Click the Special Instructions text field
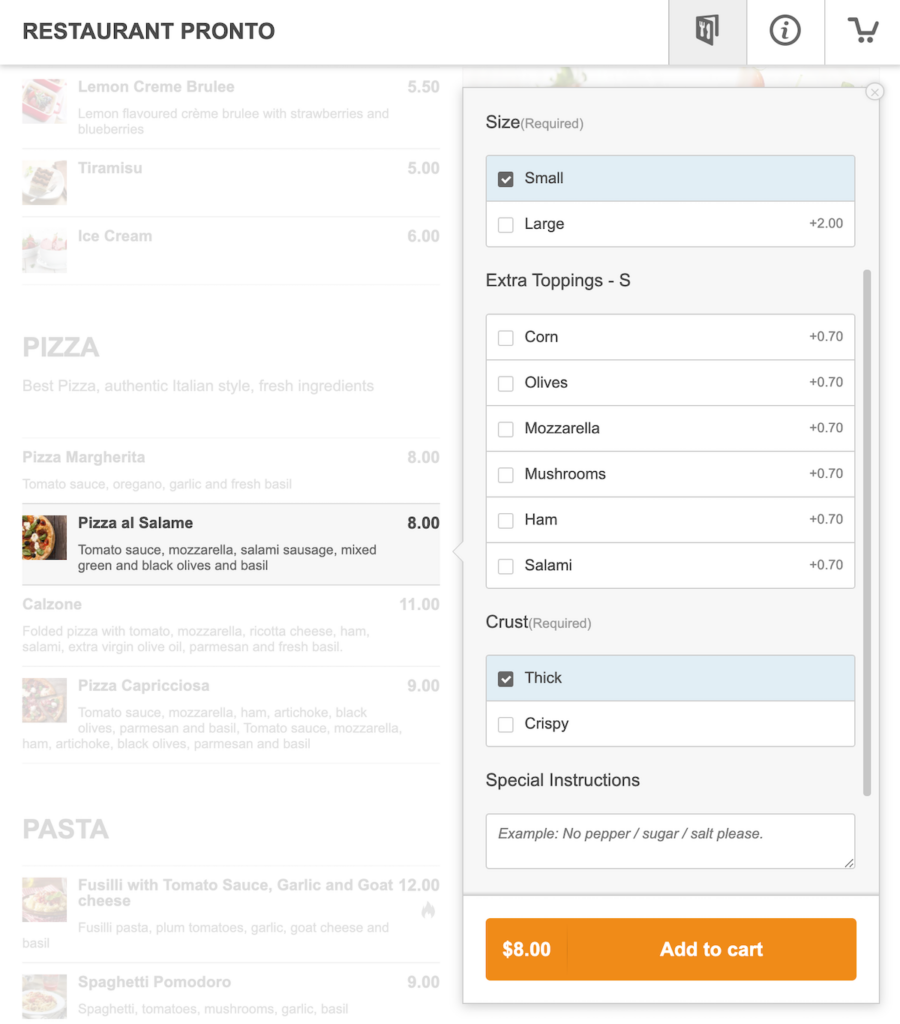 point(669,840)
